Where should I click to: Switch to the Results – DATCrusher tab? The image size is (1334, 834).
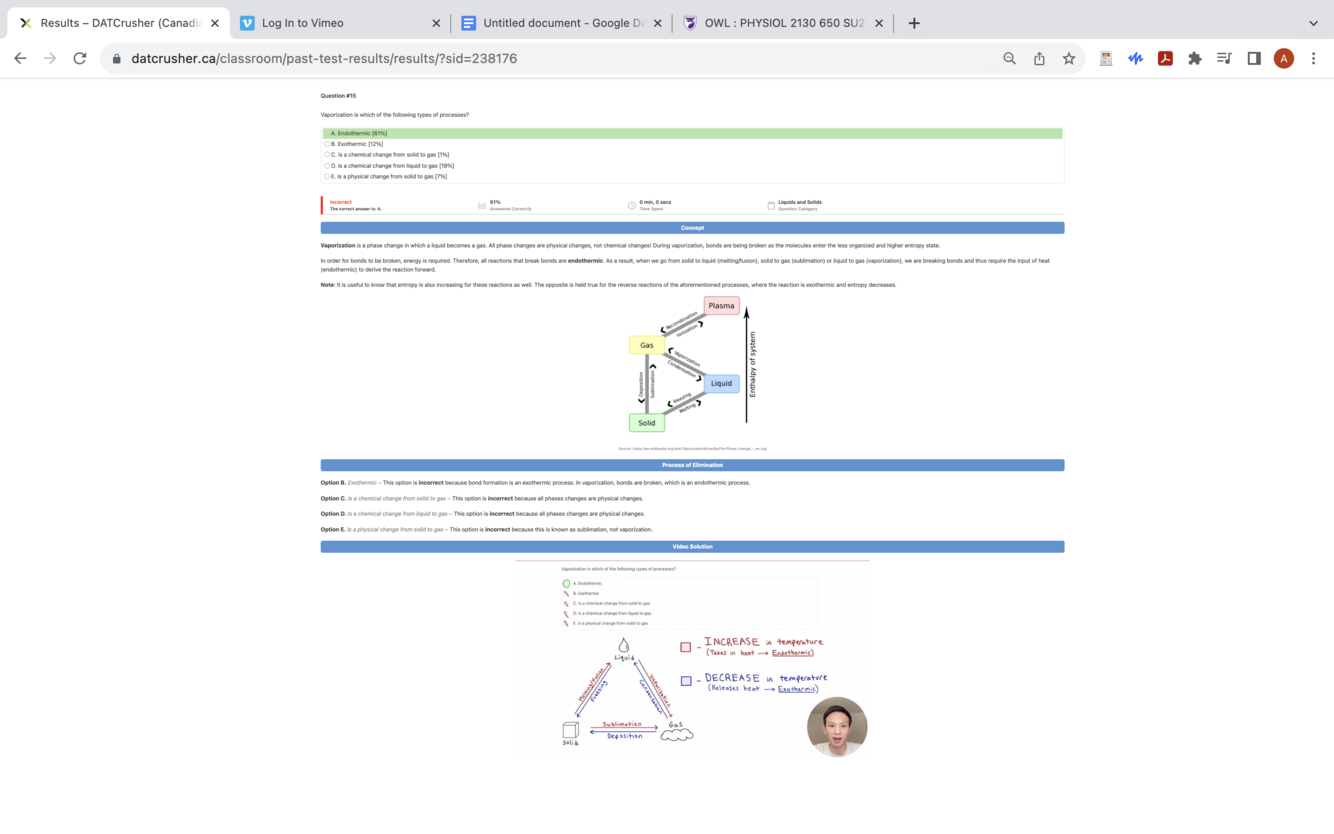click(118, 23)
